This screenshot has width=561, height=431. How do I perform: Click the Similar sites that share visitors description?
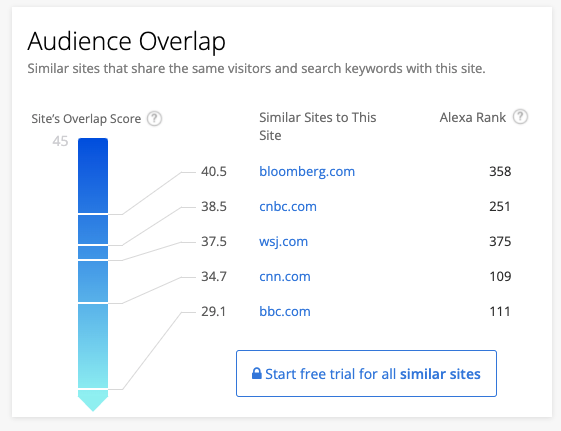coord(256,68)
